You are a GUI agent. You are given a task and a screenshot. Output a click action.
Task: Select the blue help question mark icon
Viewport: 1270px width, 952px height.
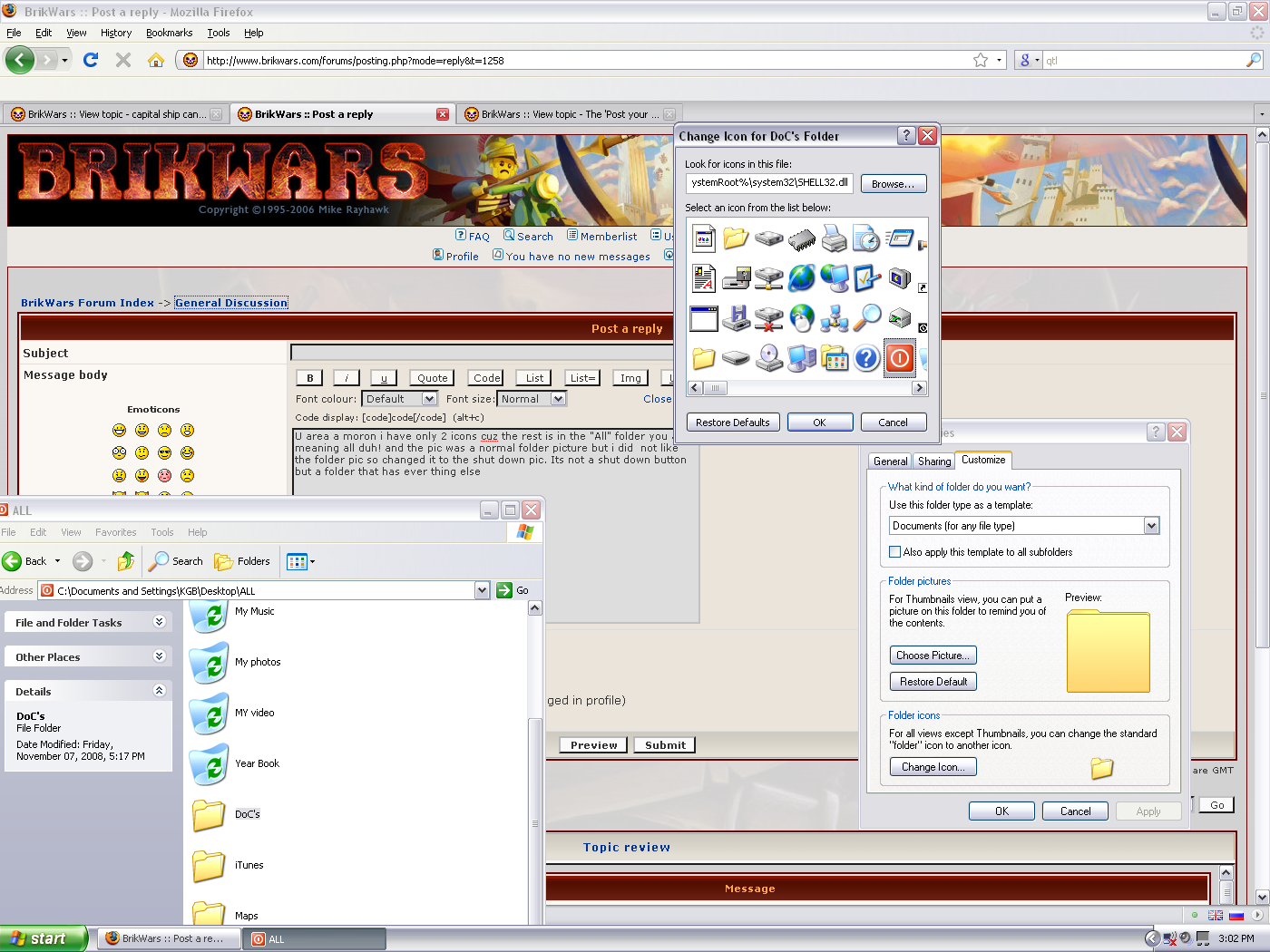(867, 358)
